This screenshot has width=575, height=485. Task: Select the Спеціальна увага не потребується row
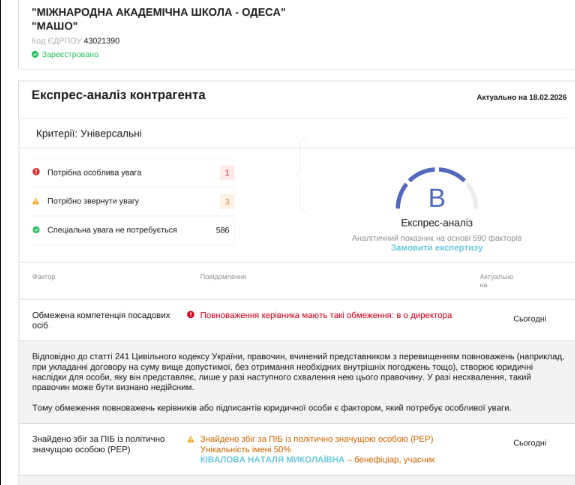click(133, 230)
